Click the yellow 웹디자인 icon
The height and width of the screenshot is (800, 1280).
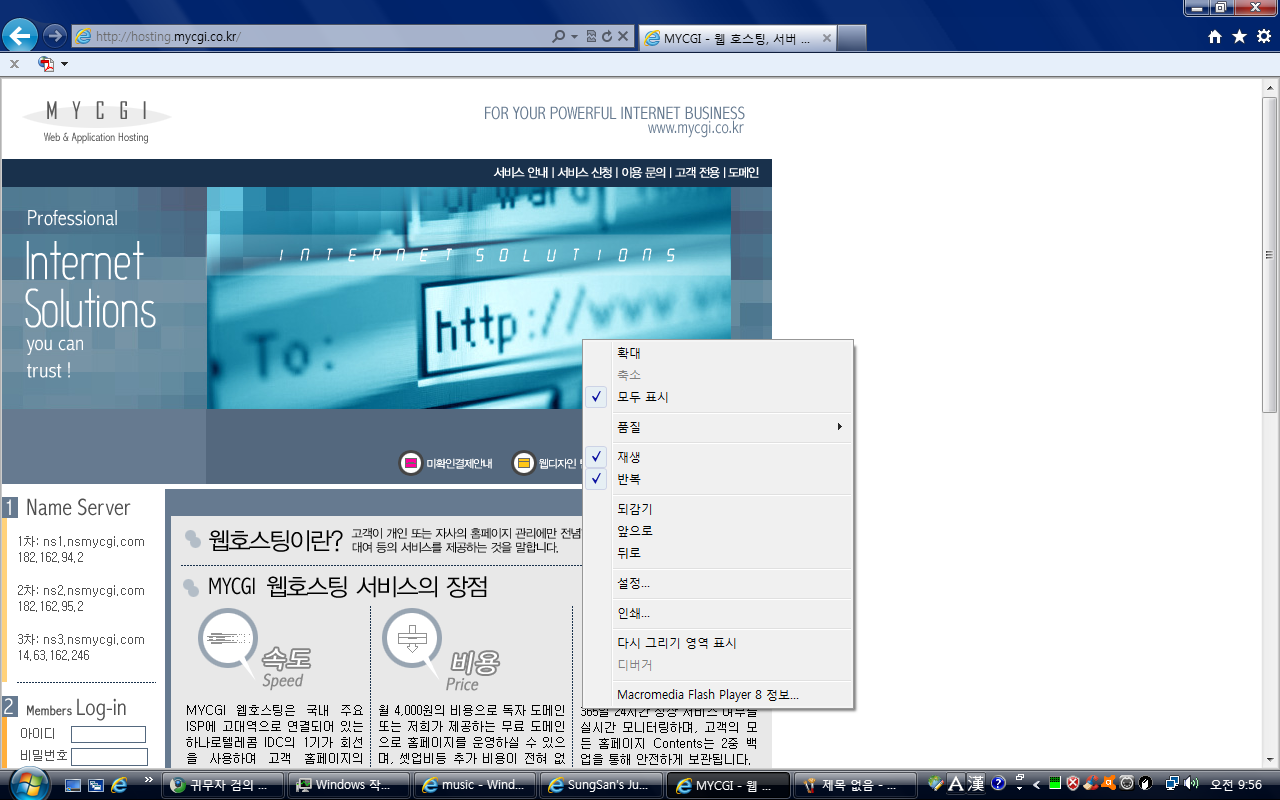pos(524,463)
